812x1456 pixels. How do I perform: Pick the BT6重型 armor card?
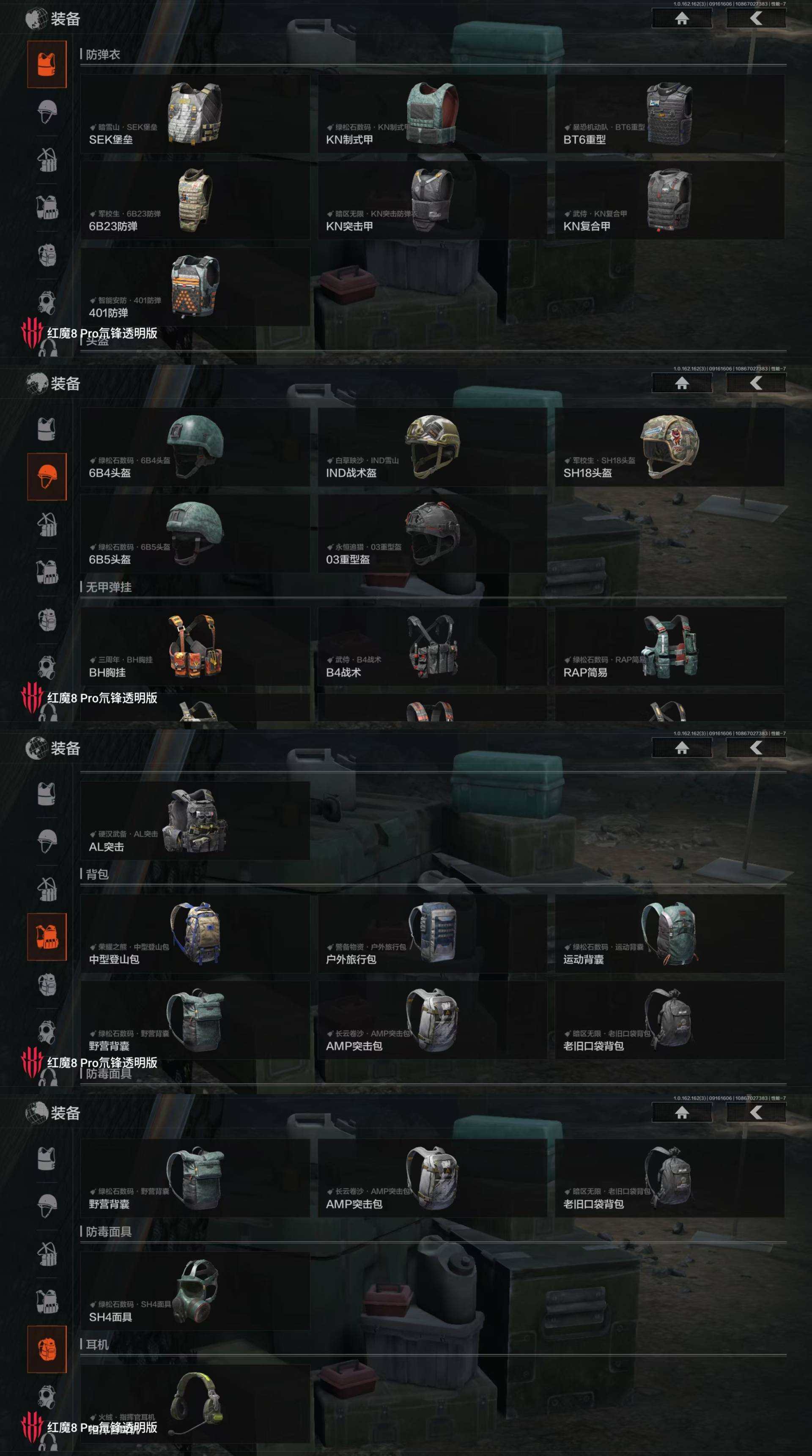669,114
